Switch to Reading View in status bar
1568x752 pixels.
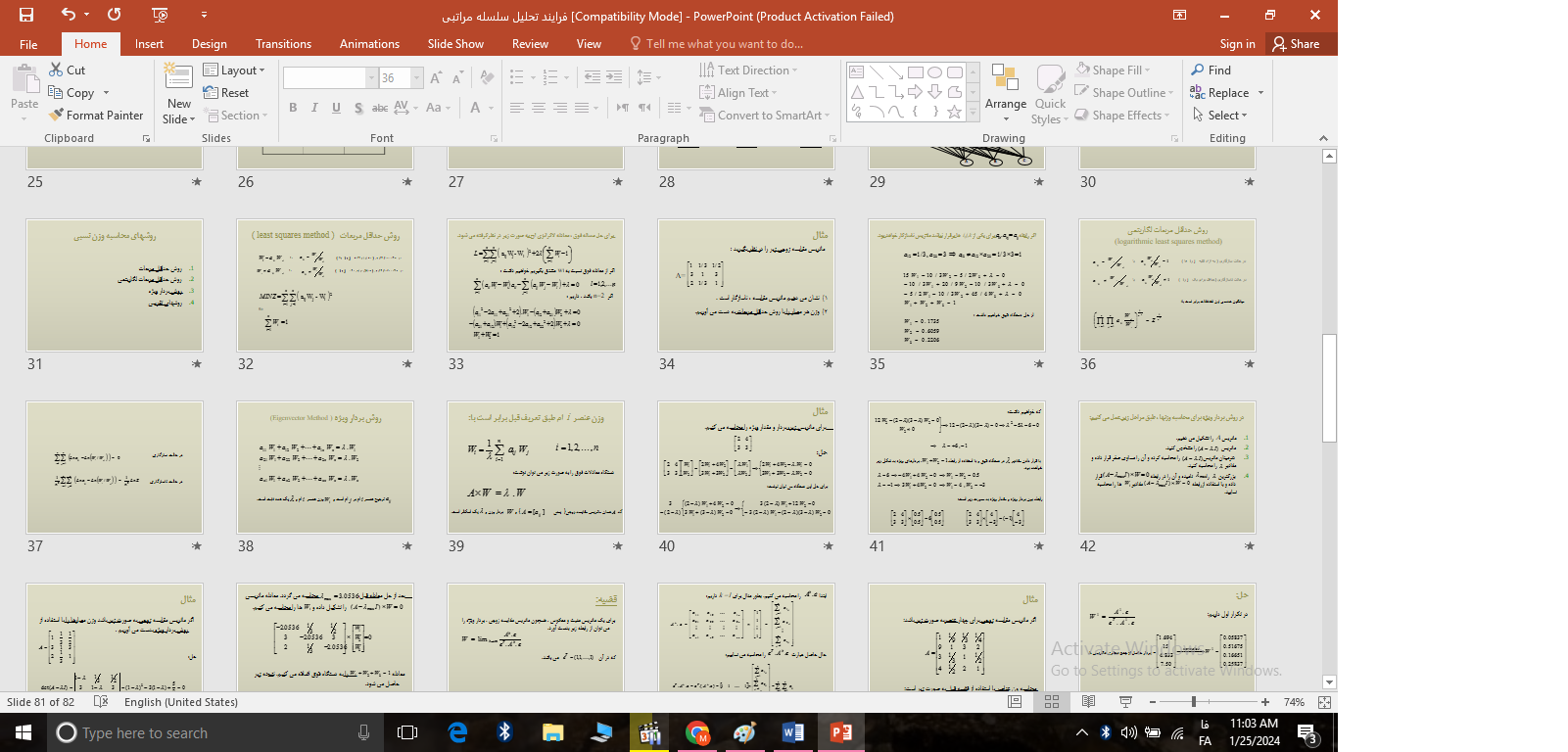pos(1088,702)
